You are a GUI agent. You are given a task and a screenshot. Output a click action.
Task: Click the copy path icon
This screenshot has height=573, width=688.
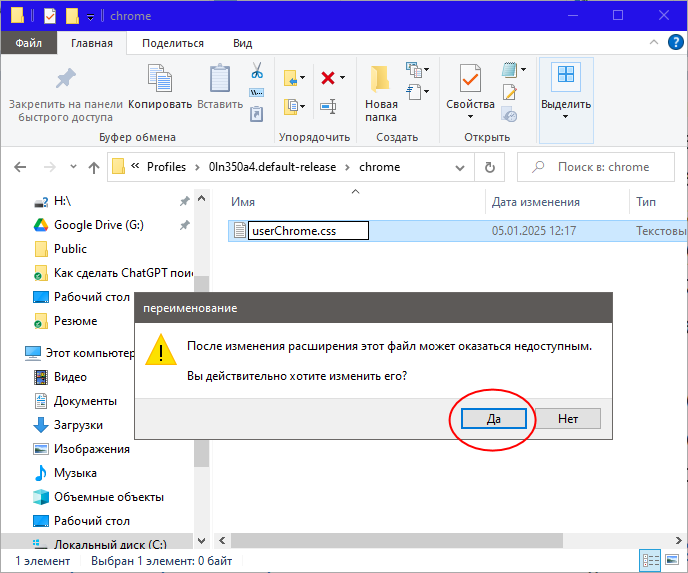257,92
